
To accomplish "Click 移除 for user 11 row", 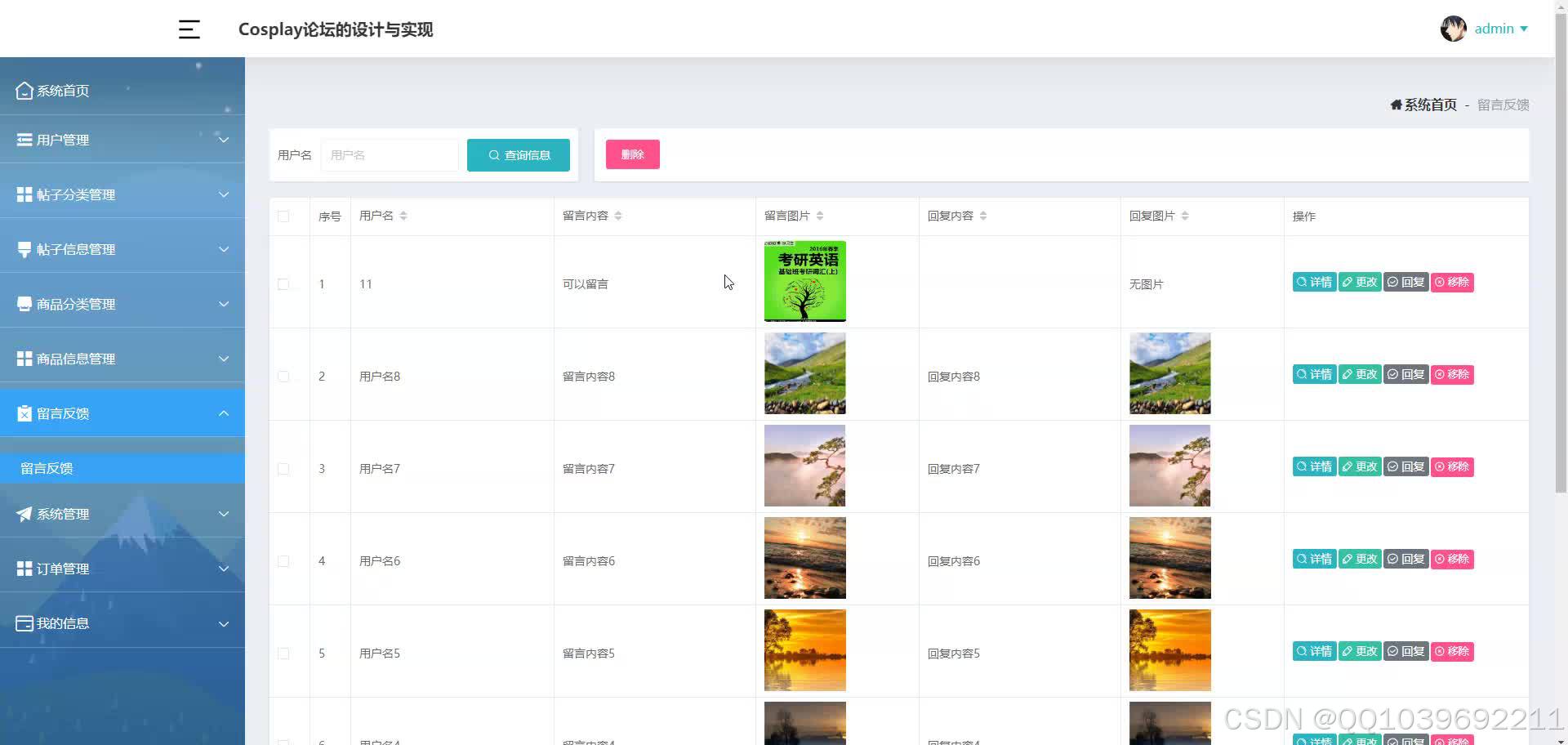I will 1452,283.
